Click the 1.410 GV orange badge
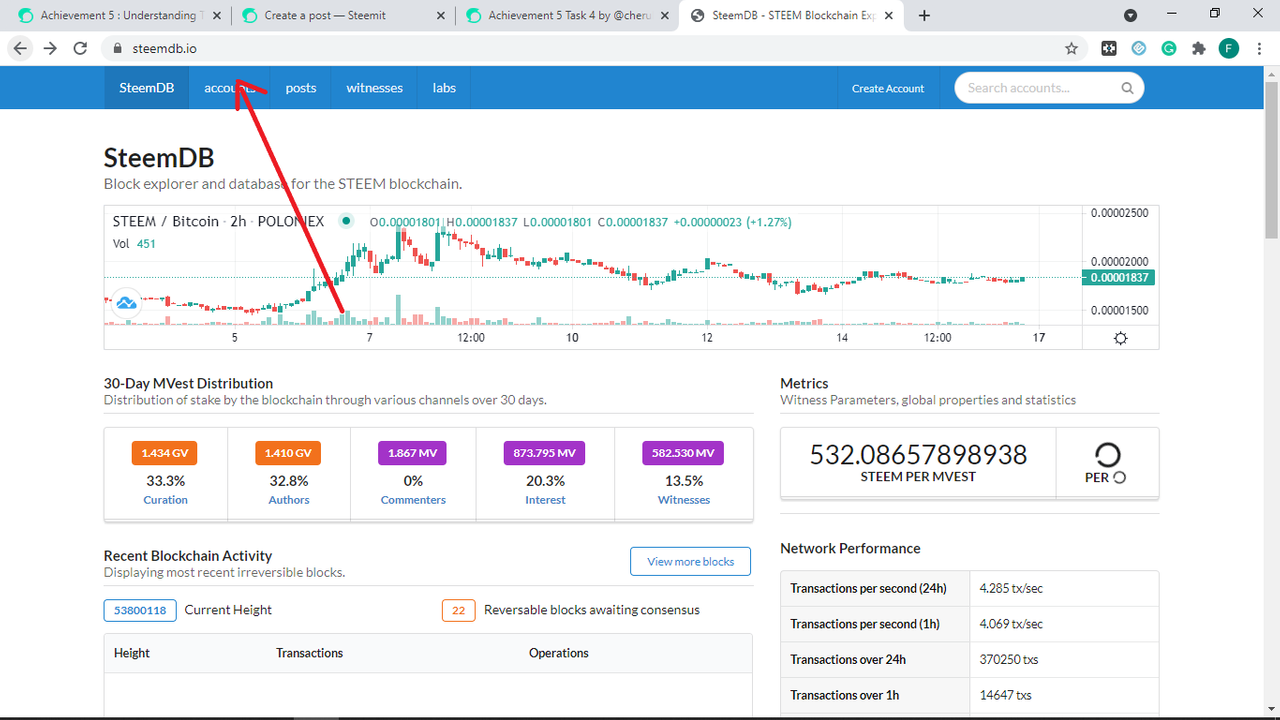Screen dimensions: 1280x720 pyautogui.click(x=288, y=453)
